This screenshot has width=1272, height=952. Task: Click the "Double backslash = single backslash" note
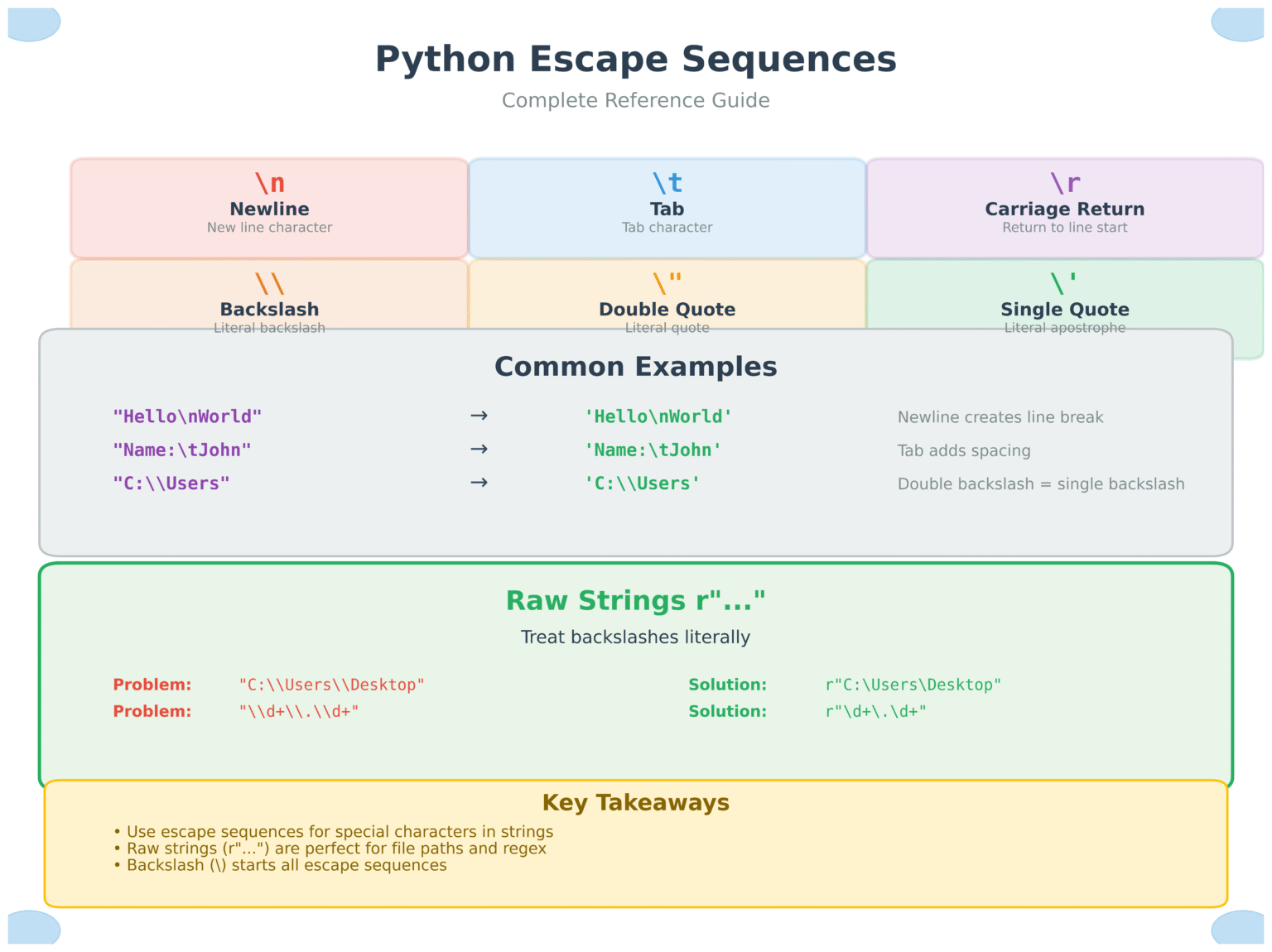[1041, 484]
